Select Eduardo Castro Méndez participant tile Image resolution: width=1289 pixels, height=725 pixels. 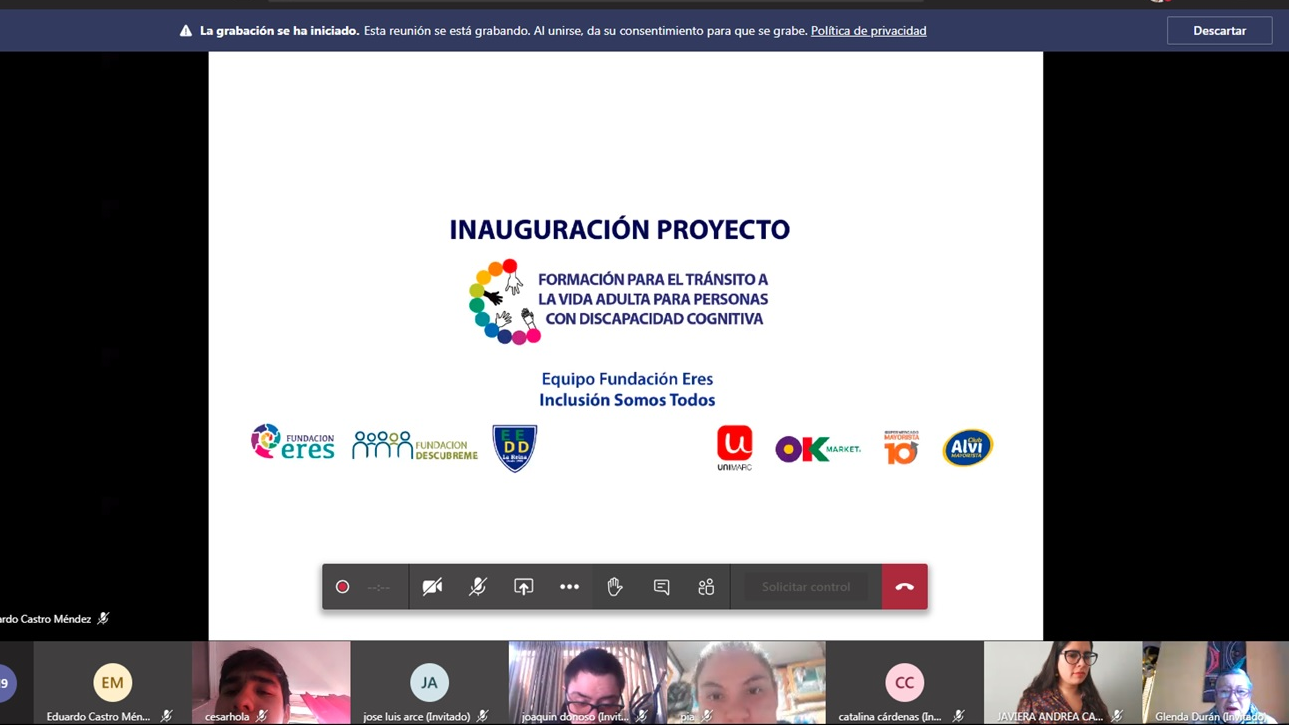pyautogui.click(x=112, y=683)
